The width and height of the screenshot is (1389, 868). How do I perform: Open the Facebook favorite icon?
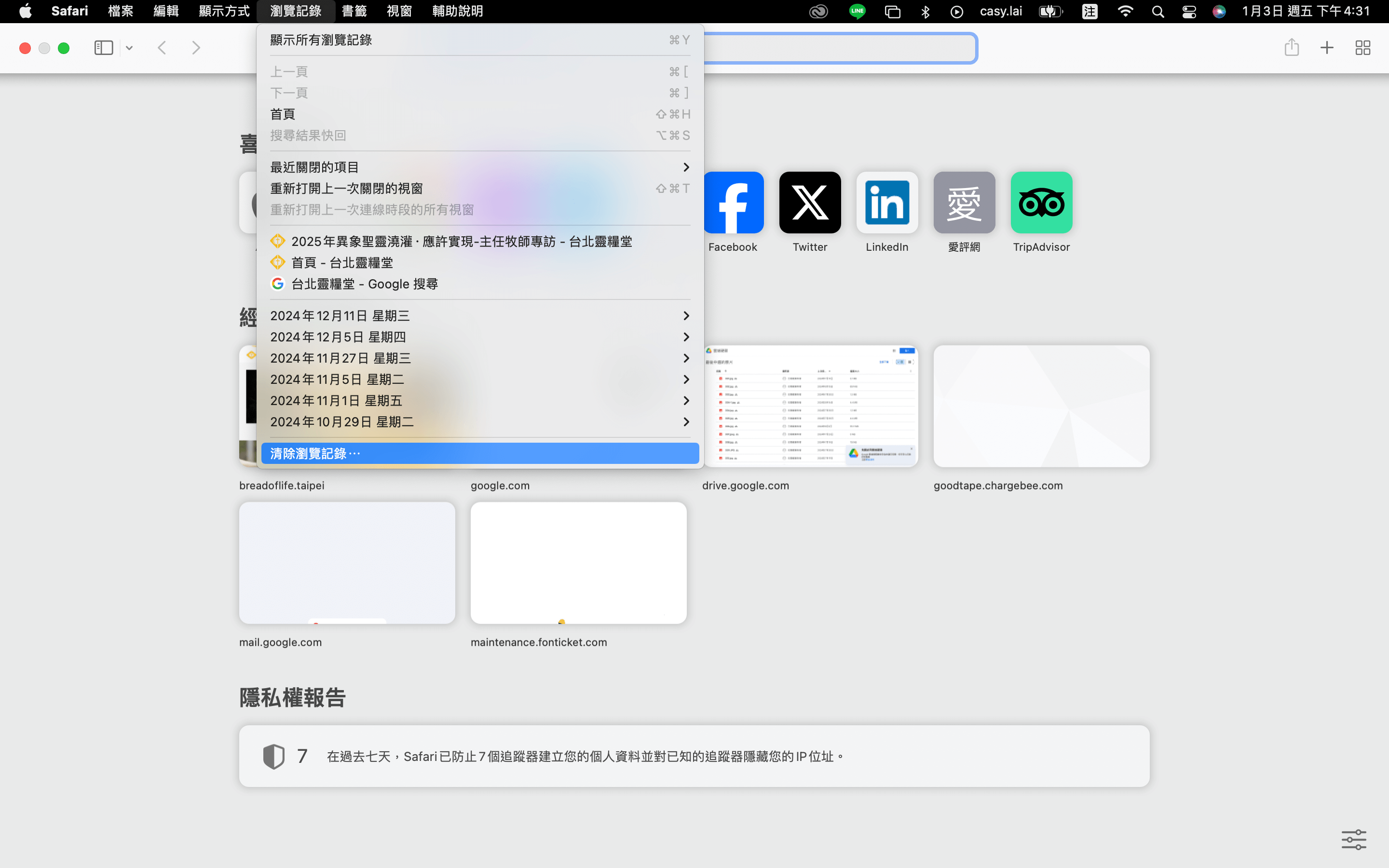[733, 203]
